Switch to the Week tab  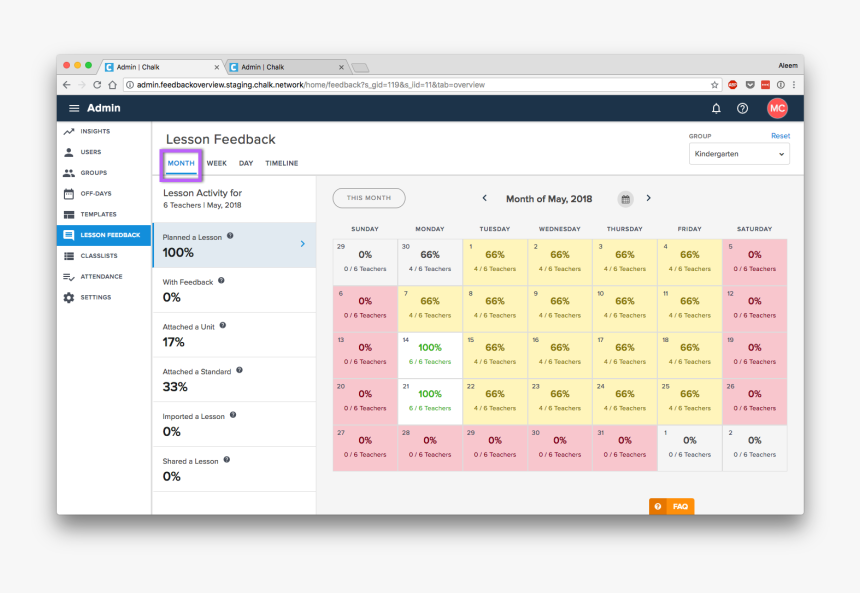216,163
